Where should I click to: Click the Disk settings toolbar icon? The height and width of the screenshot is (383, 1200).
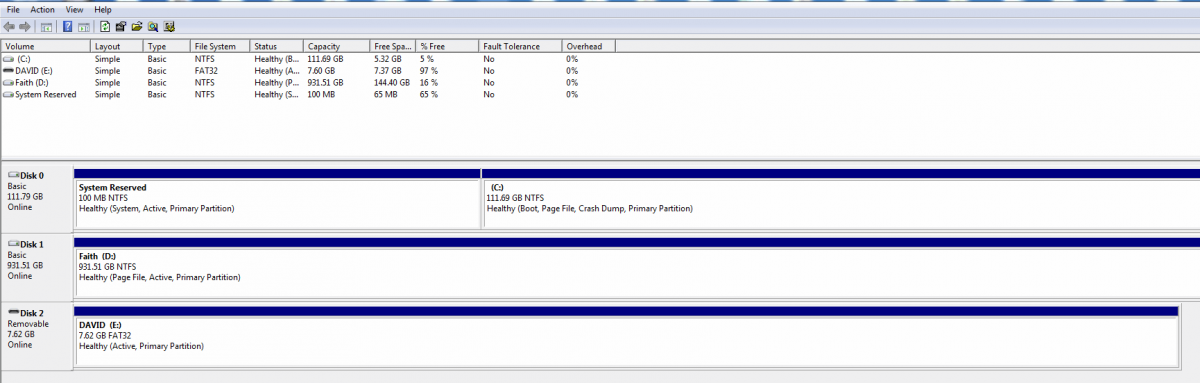[169, 26]
